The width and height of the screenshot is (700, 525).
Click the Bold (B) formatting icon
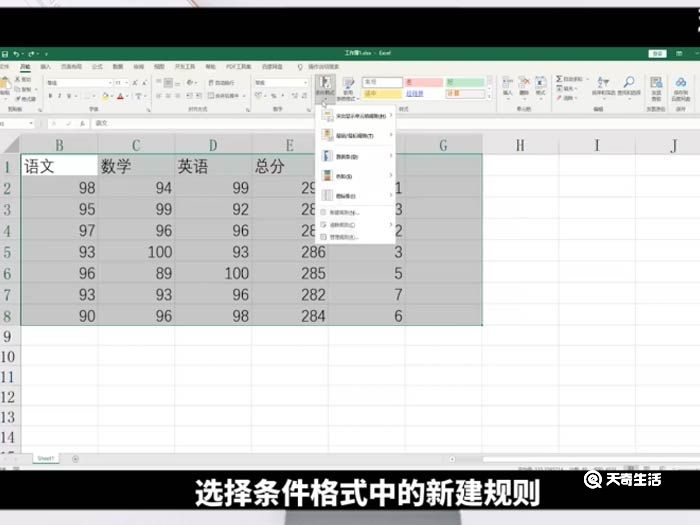coord(50,96)
